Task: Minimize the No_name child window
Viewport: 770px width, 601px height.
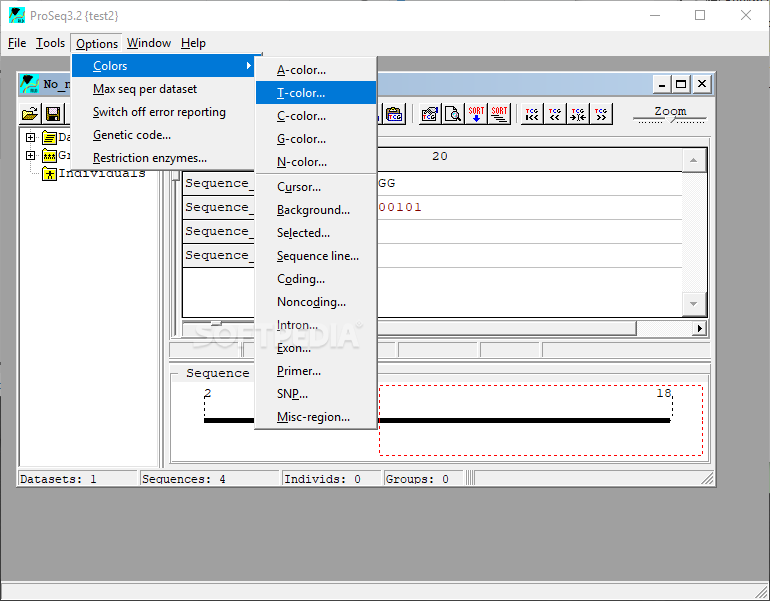Action: [x=662, y=84]
